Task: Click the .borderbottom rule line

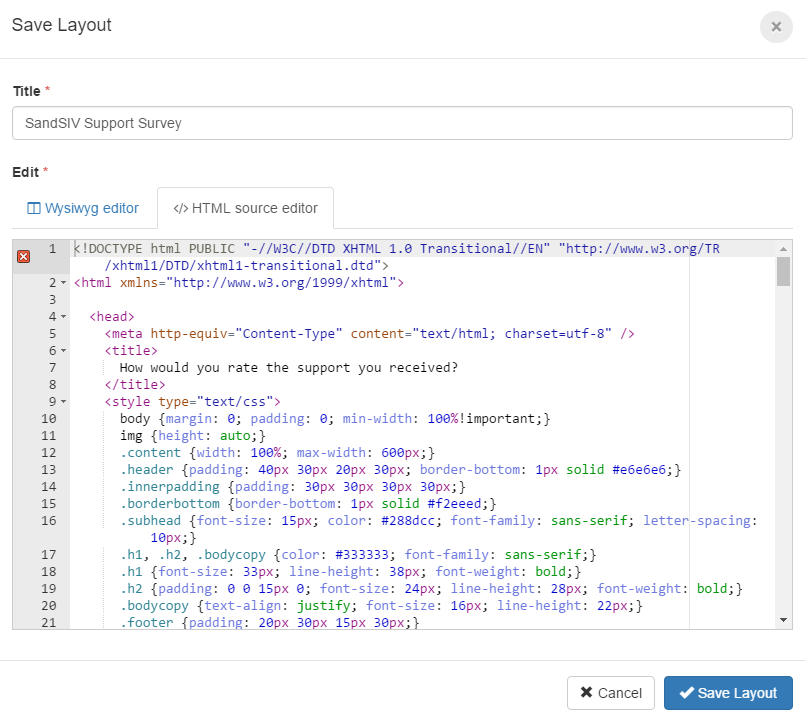Action: 308,503
